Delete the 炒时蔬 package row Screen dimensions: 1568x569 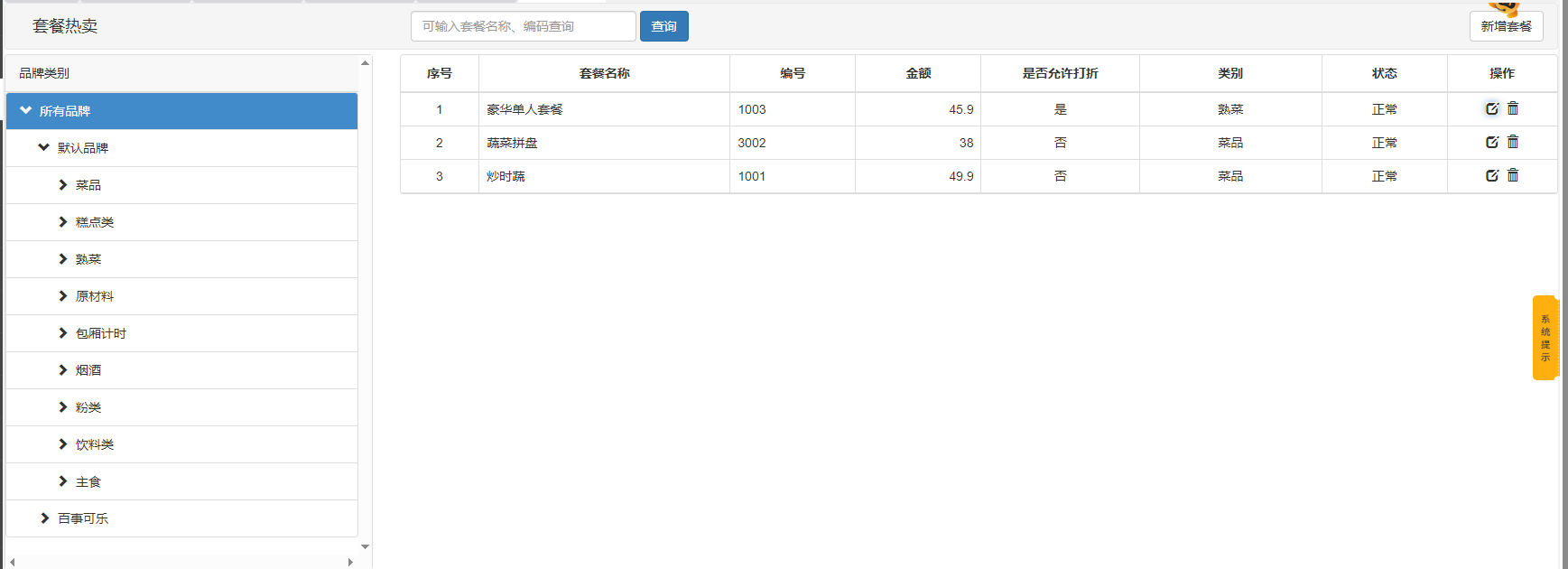click(1513, 175)
